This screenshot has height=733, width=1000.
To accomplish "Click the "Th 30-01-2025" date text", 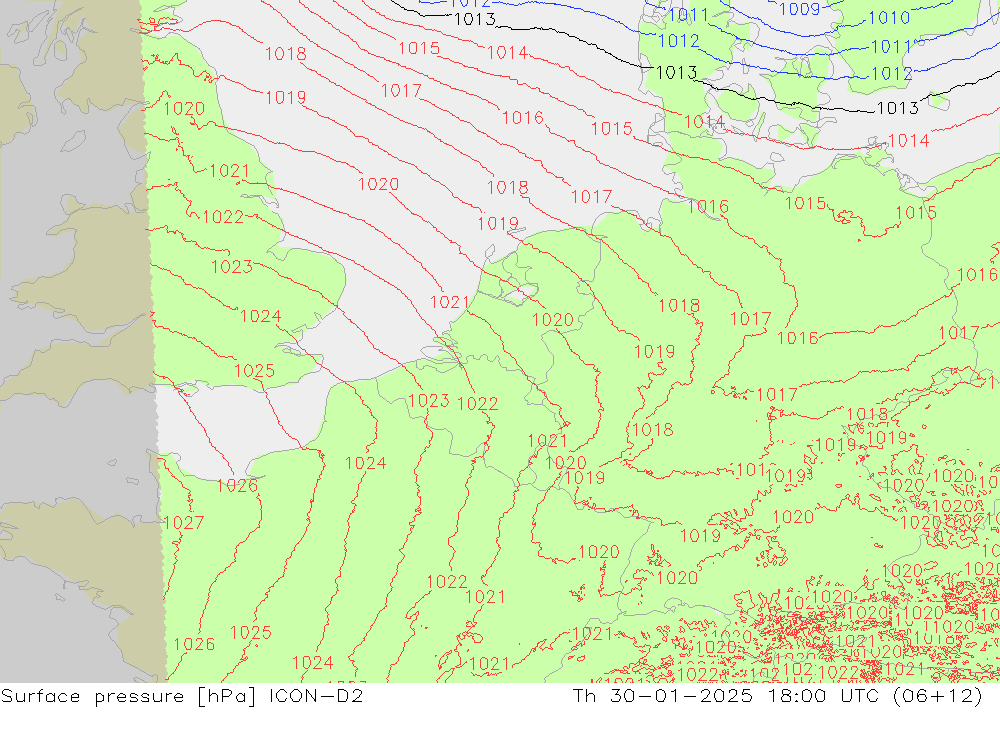I will pyautogui.click(x=663, y=695).
